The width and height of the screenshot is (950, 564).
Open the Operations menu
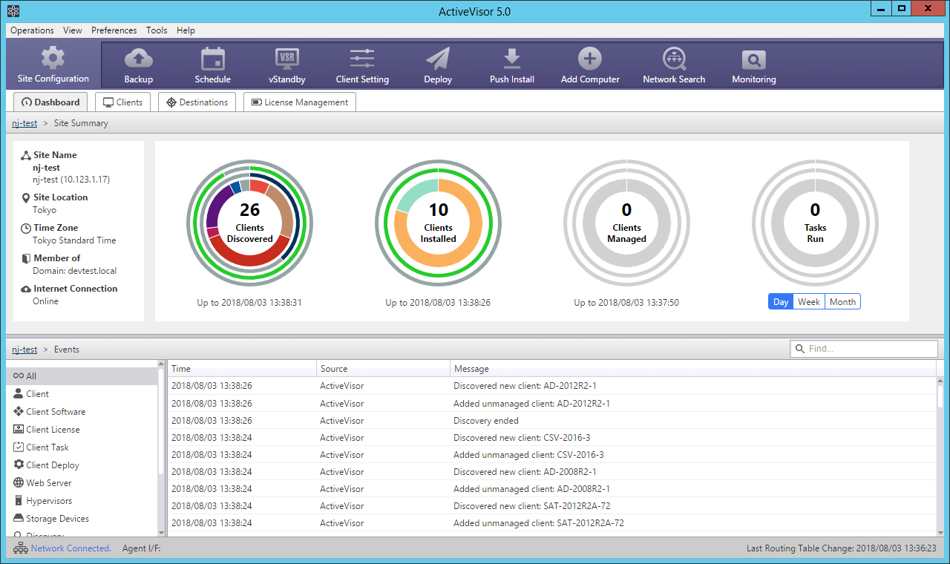pyautogui.click(x=32, y=30)
